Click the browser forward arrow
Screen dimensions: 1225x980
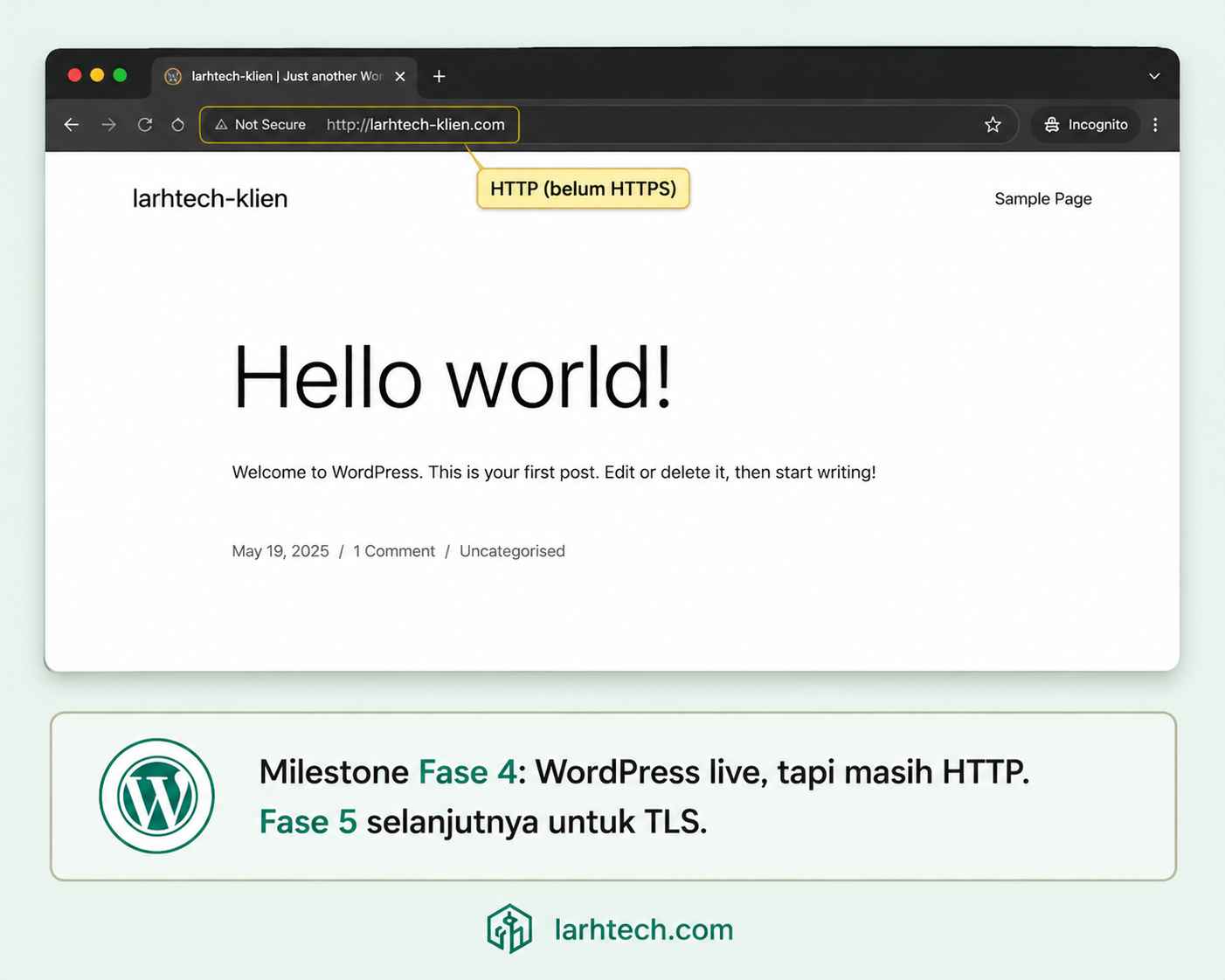pyautogui.click(x=108, y=125)
